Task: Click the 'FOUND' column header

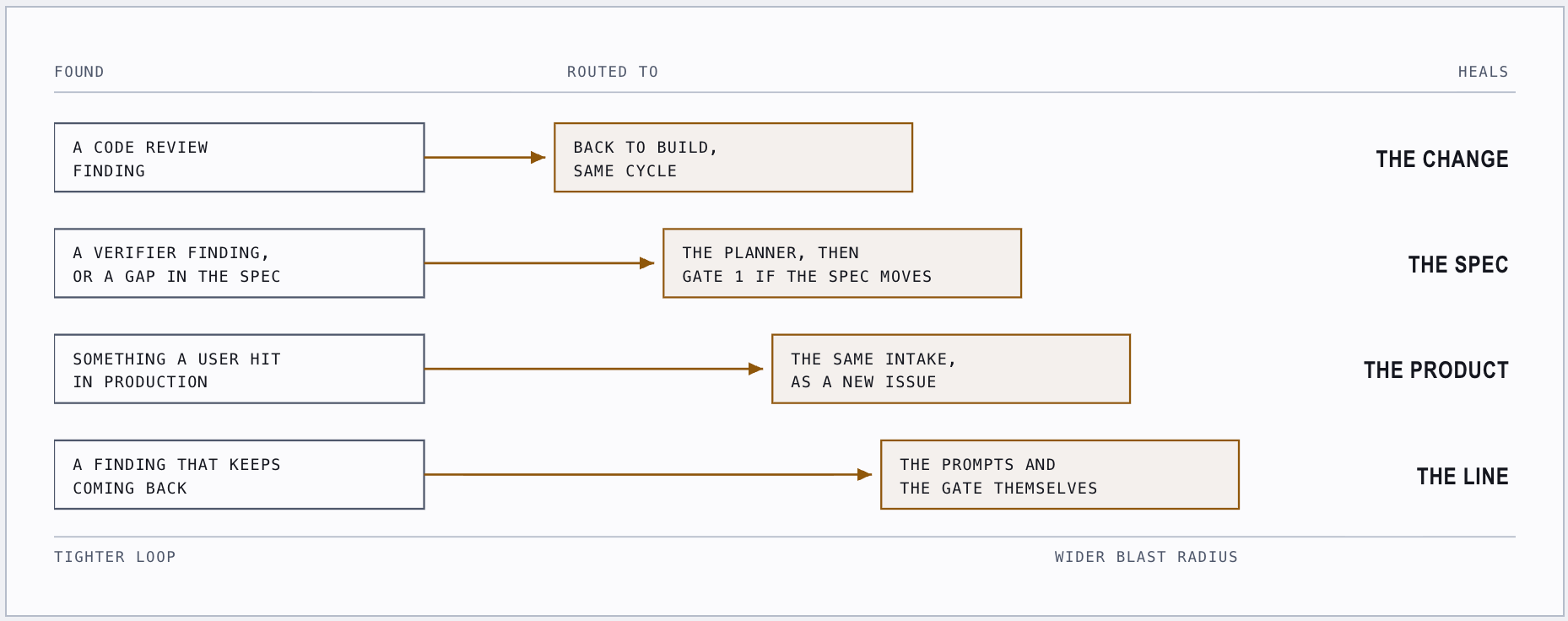Action: (79, 72)
